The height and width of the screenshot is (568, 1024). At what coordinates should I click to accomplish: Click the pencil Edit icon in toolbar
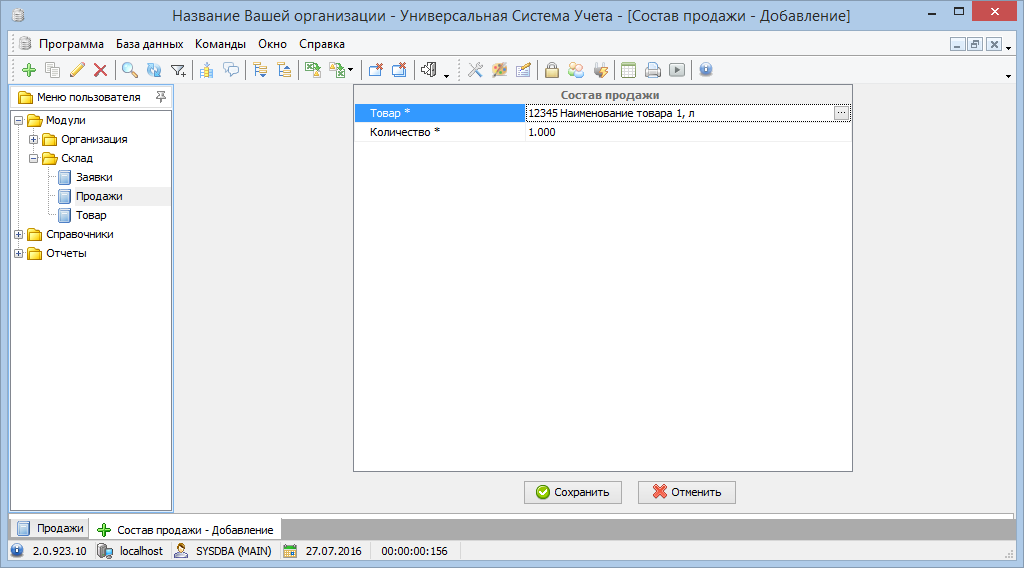[77, 70]
